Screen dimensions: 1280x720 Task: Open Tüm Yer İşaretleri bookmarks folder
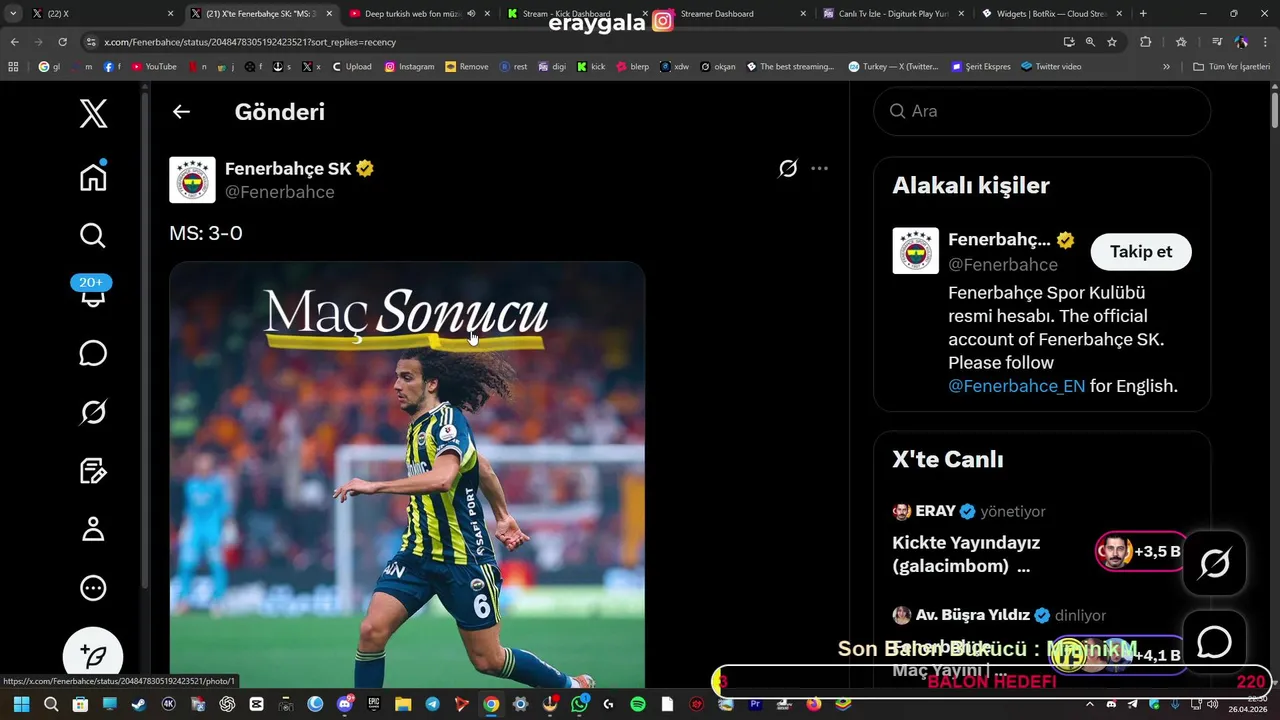point(1231,67)
